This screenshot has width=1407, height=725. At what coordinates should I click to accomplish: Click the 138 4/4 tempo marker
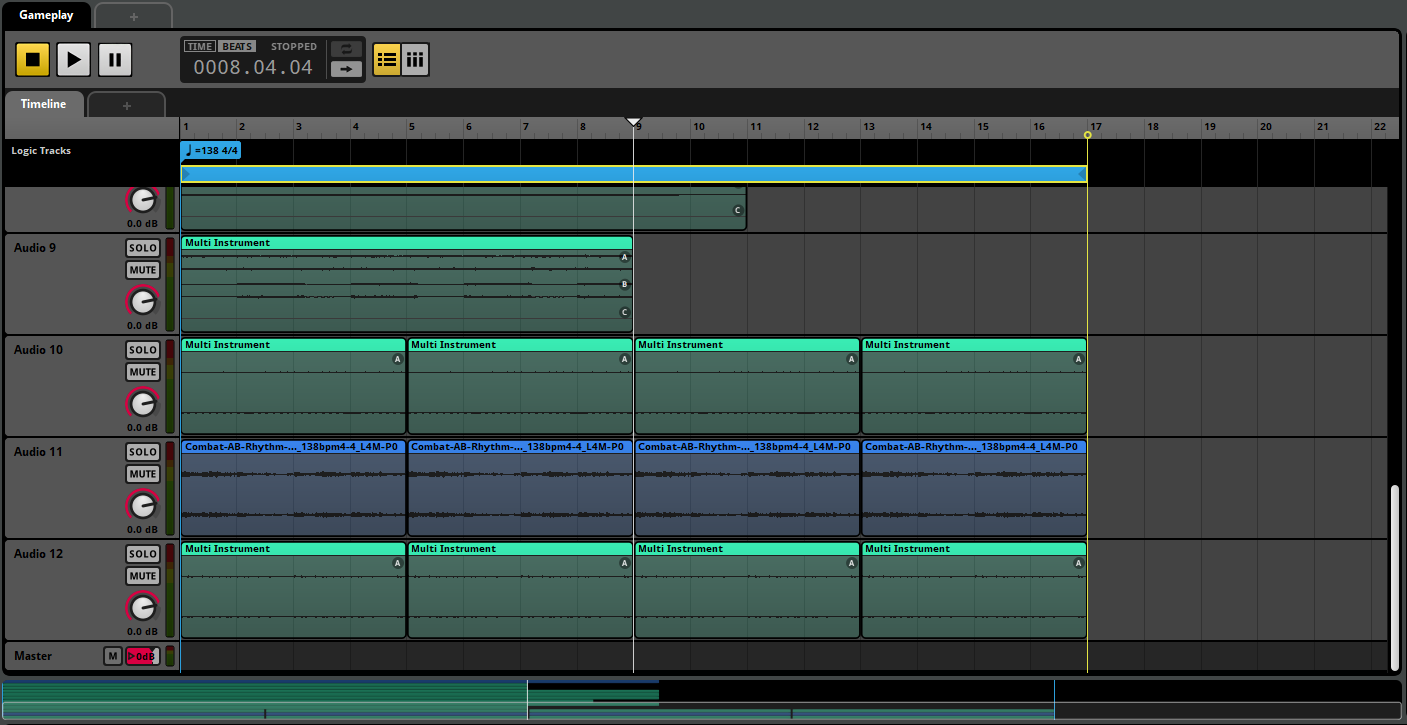211,150
